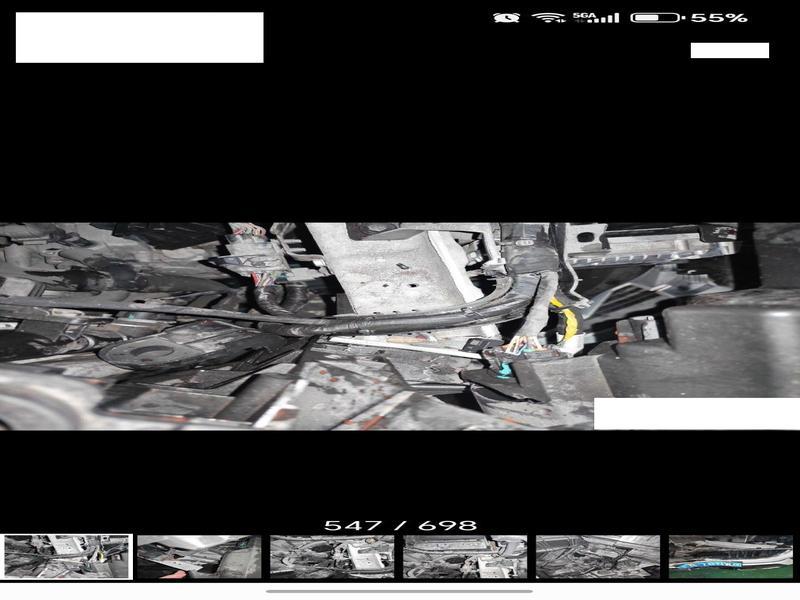Open the second thumbnail in the strip
The image size is (800, 600).
(199, 556)
